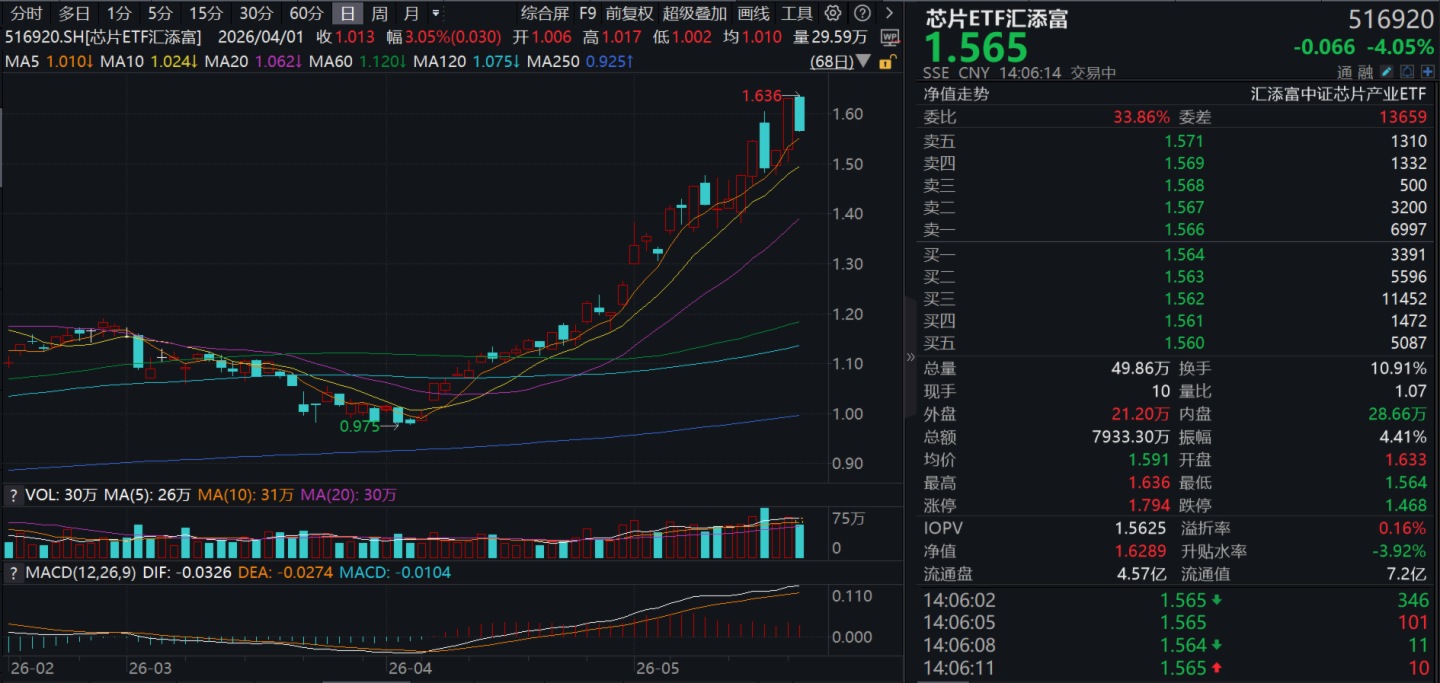Select the 15分 period tab
The width and height of the screenshot is (1440, 683).
206,14
